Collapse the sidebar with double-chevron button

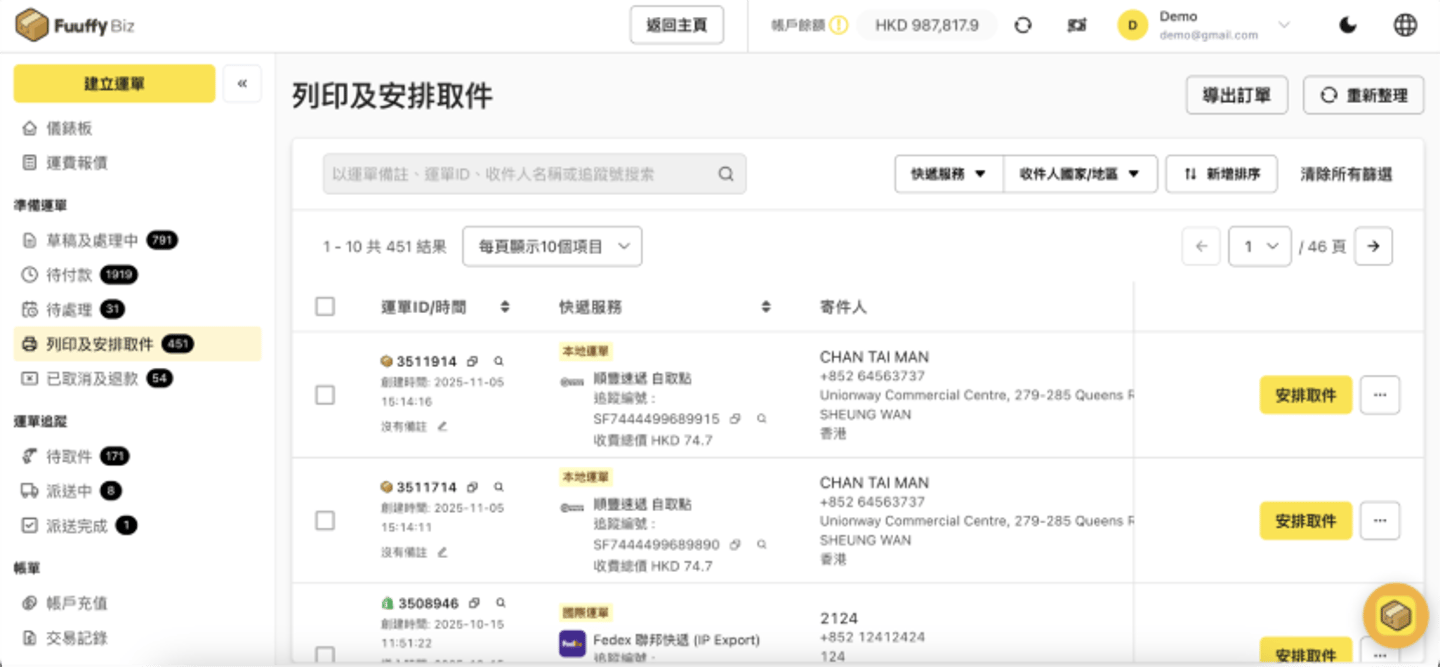click(242, 84)
